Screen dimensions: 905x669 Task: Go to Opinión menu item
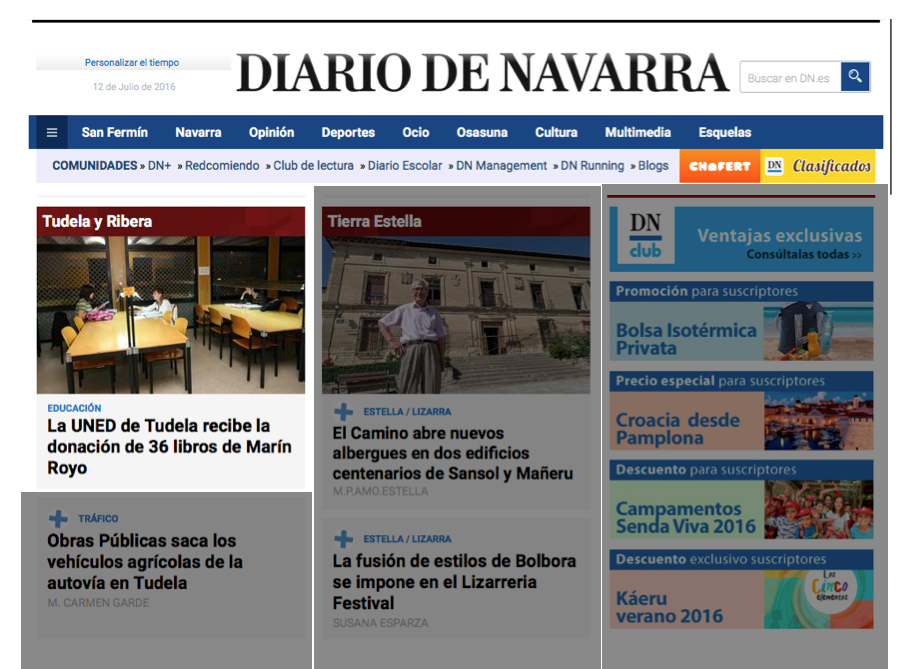pos(271,132)
